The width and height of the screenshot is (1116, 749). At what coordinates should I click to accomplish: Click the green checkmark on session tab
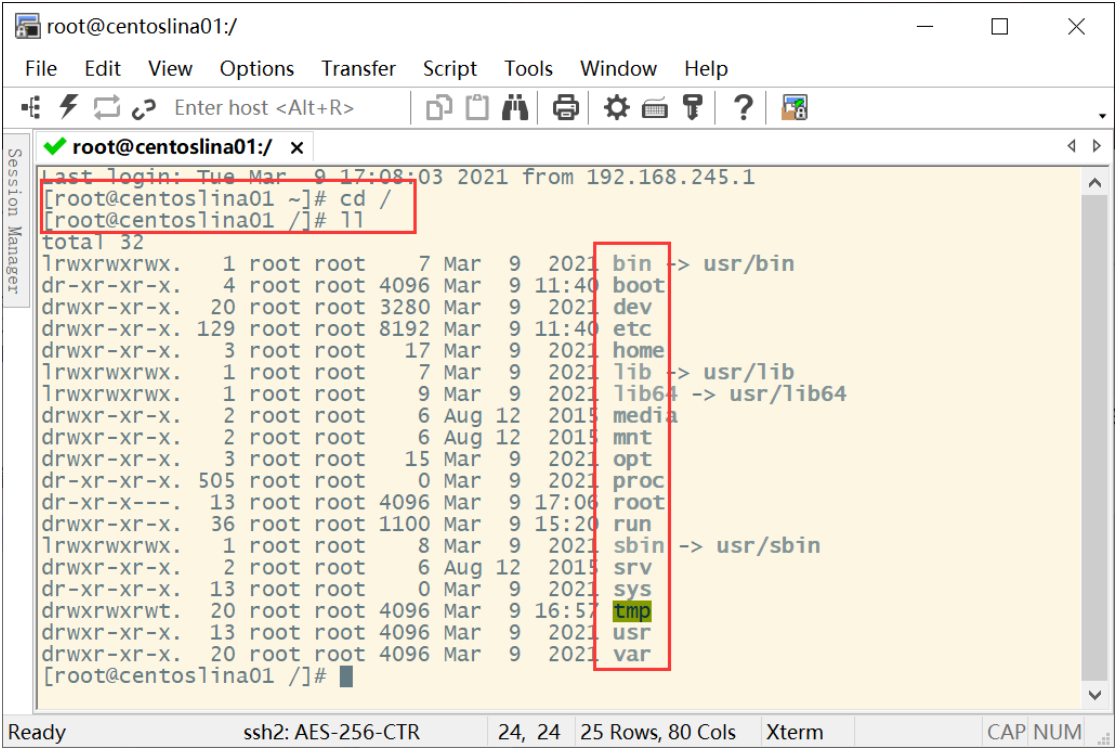coord(55,147)
